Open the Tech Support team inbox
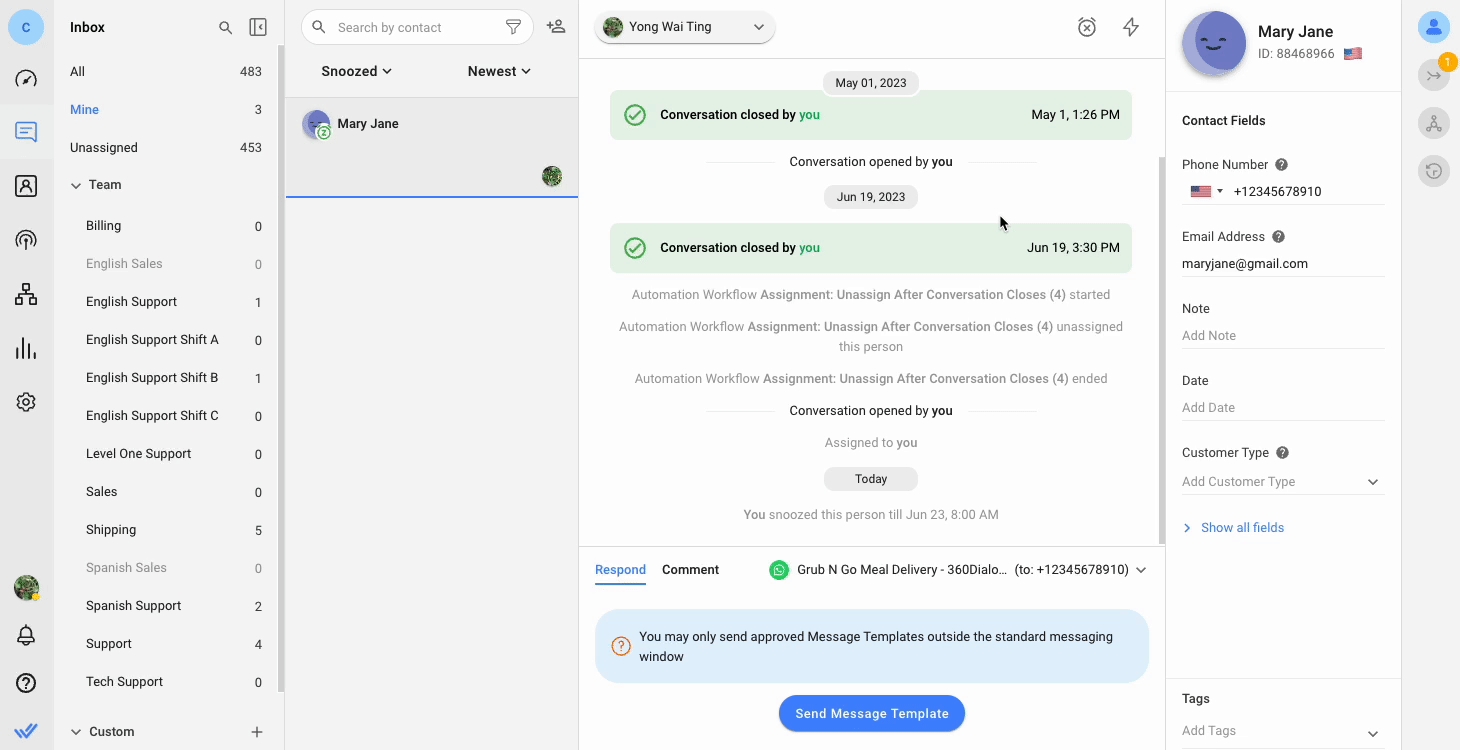 [x=166, y=682]
